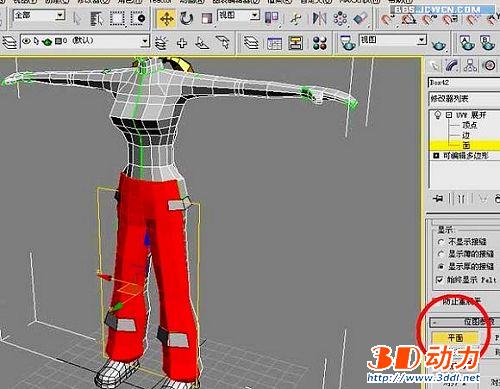This screenshot has width=500, height=389.
Task: Click the pivot point center icon
Action: click(272, 18)
